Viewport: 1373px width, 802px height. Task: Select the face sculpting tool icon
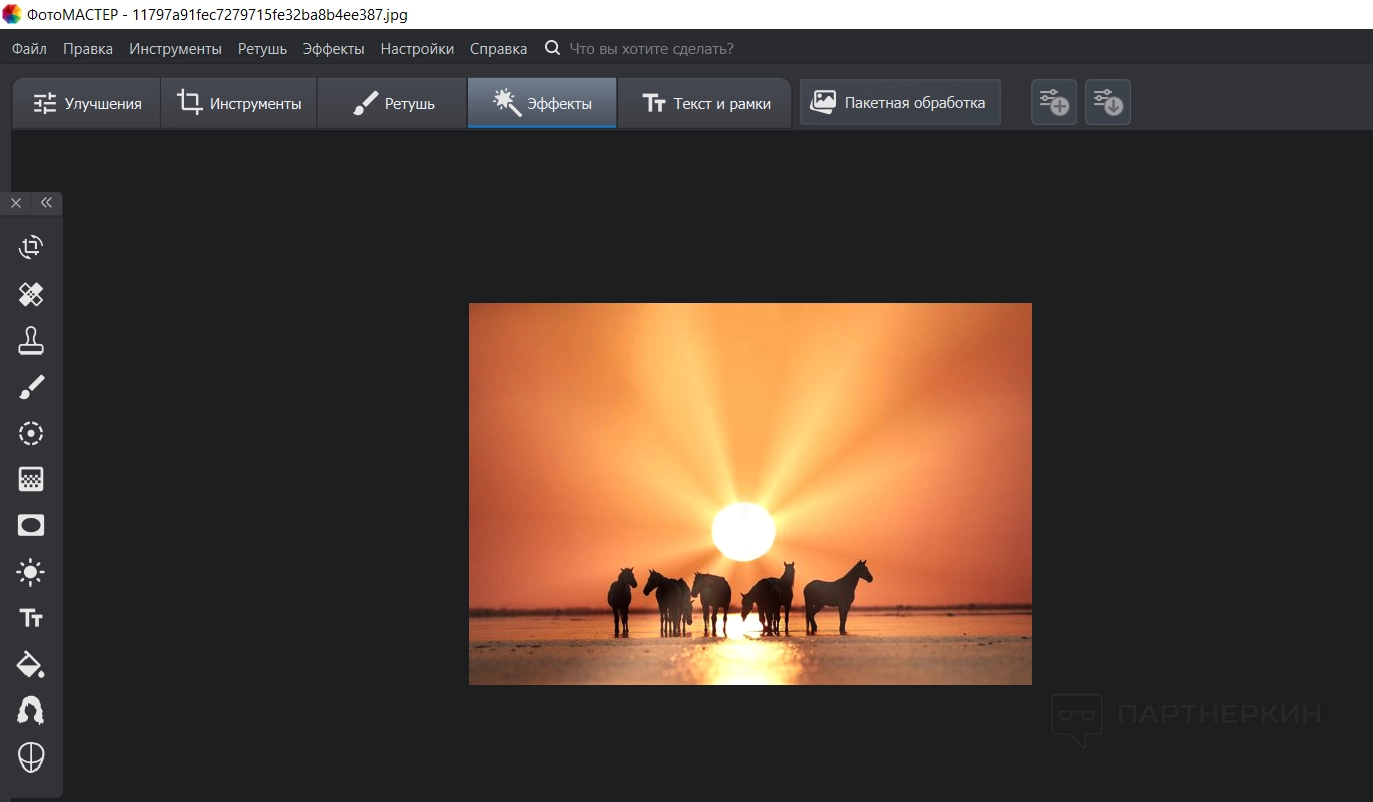pos(31,757)
